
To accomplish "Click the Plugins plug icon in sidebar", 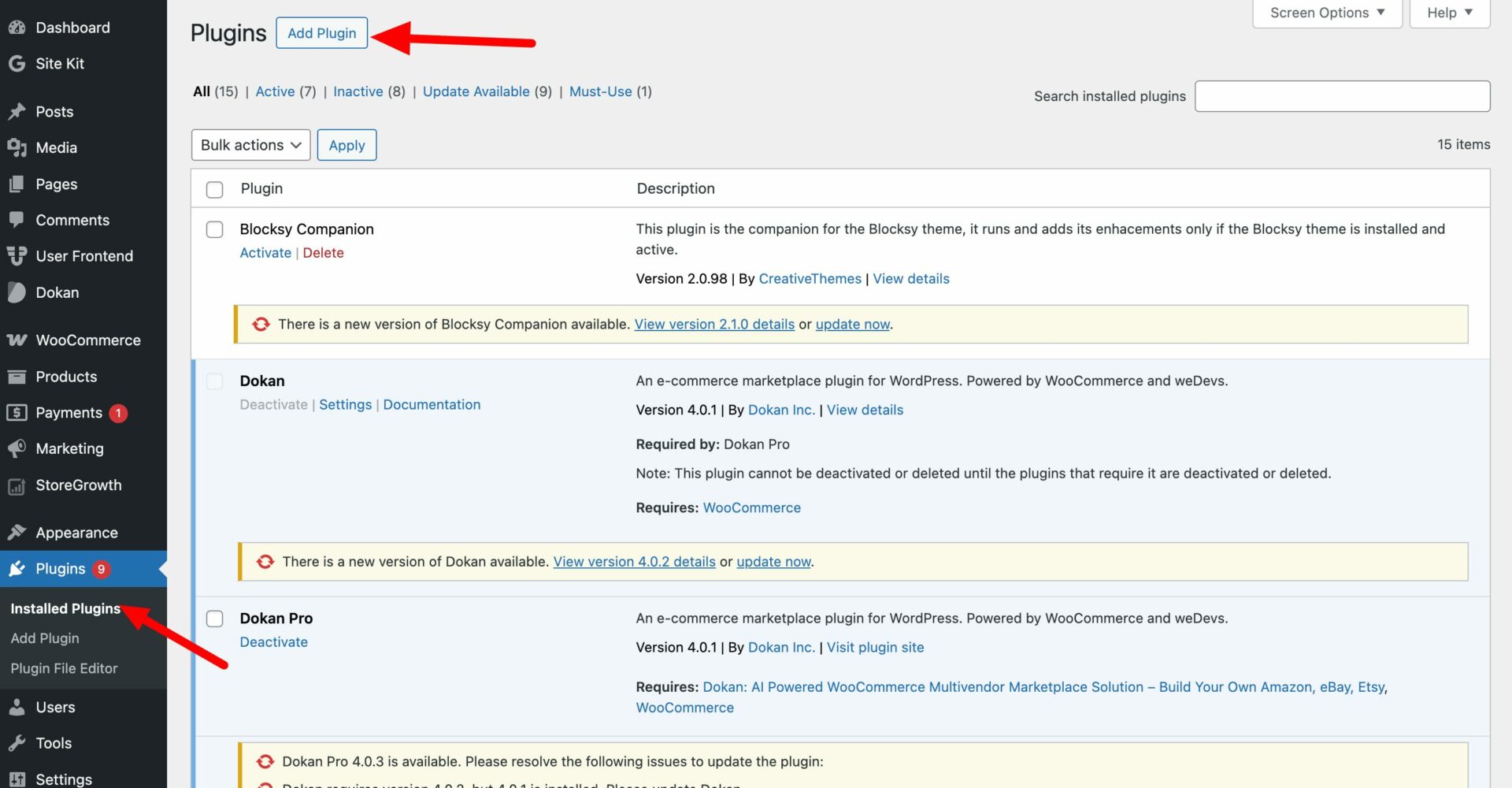I will 17,569.
